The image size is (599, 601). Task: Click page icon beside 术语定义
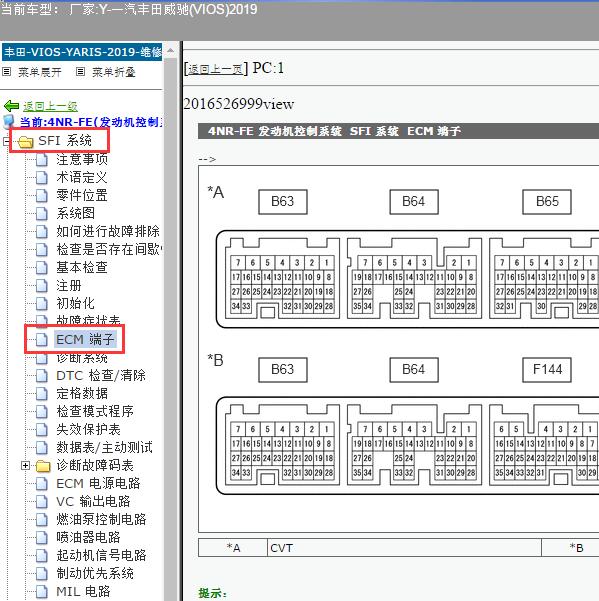pos(41,177)
